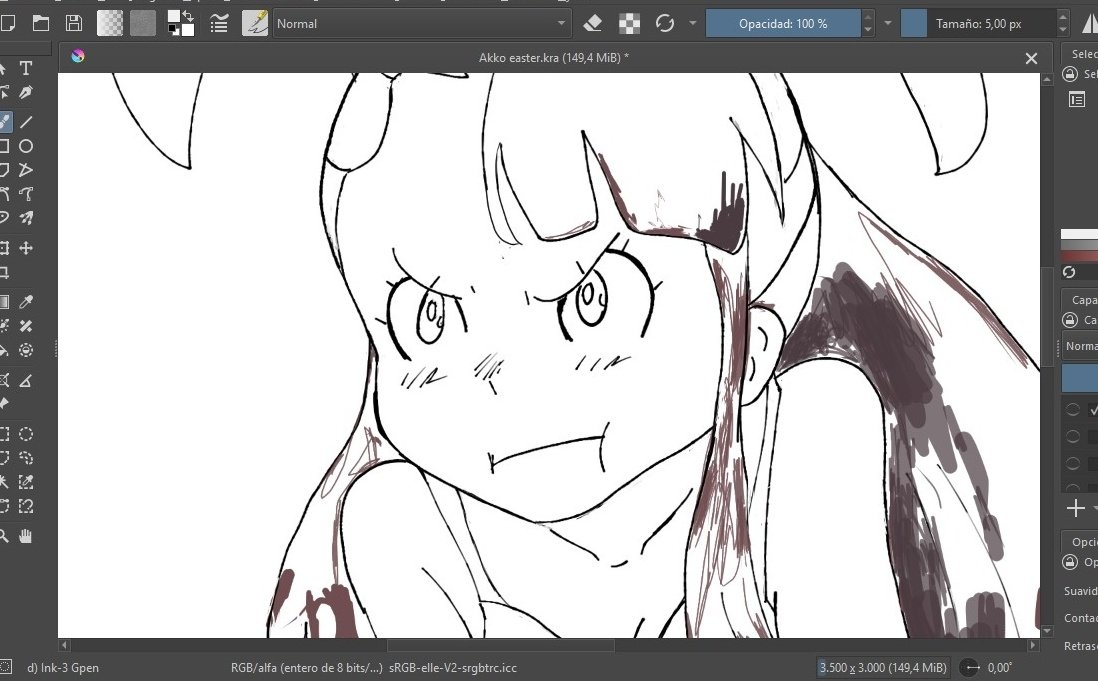Open the gradient chooser in the toolbar
Image resolution: width=1098 pixels, height=681 pixels.
[x=109, y=24]
